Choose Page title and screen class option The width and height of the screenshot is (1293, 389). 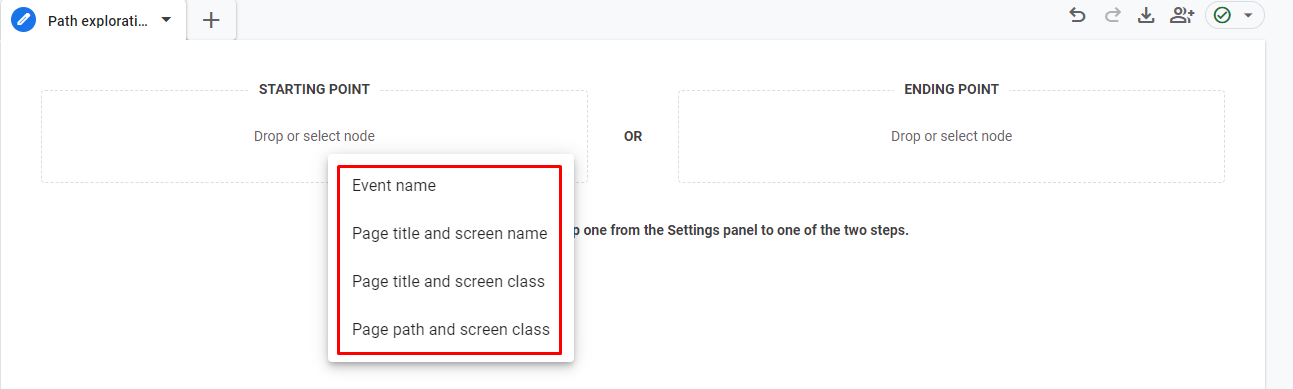pos(450,281)
